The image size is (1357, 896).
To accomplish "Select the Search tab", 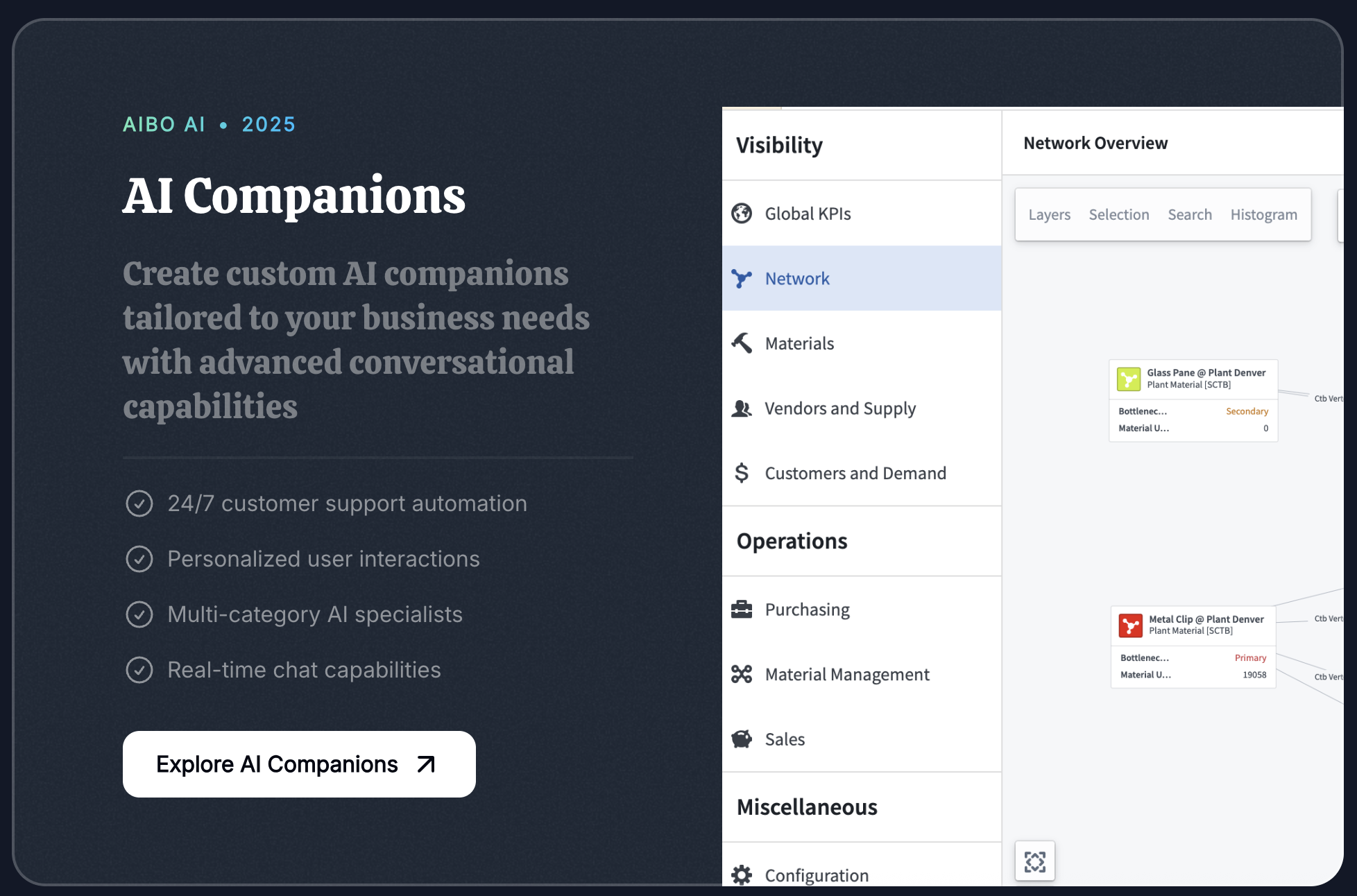I will coord(1189,215).
